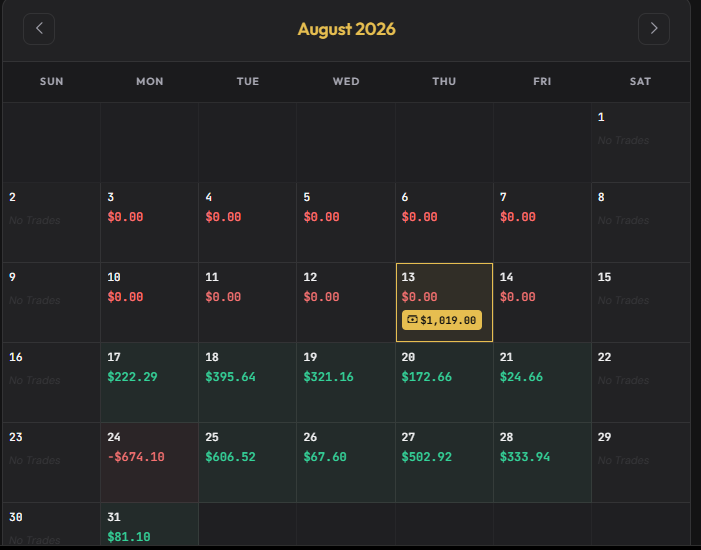This screenshot has width=701, height=550.
Task: Open the $1,019.00 payout badge
Action: coord(442,320)
